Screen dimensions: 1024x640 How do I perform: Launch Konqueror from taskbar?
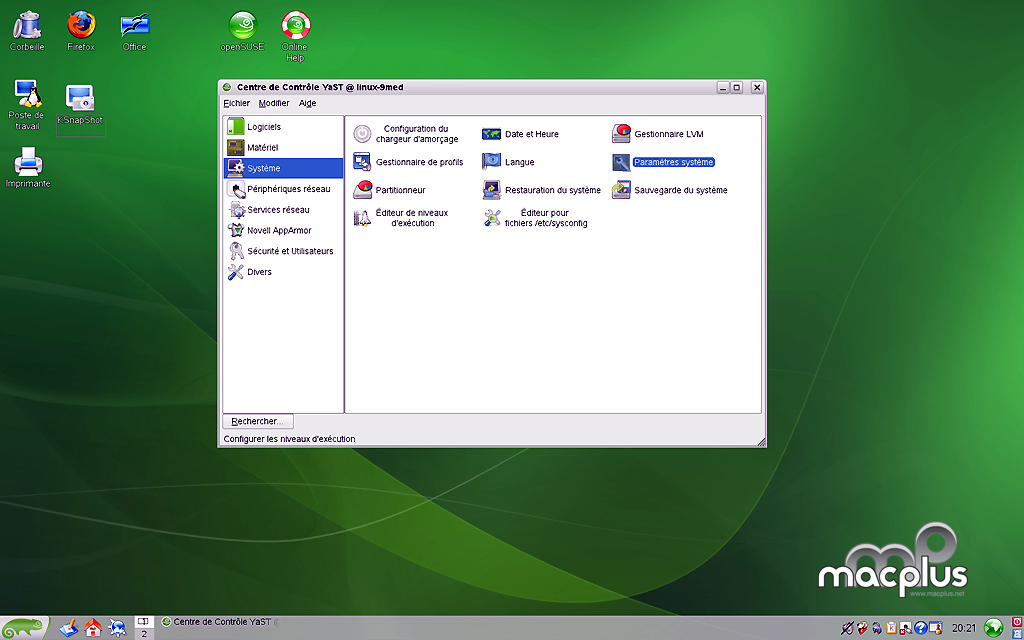pos(118,628)
